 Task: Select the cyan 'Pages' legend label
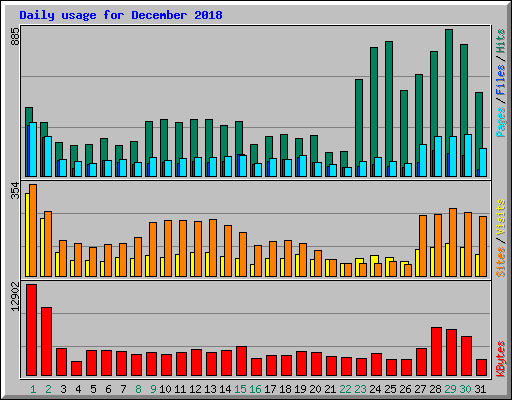pyautogui.click(x=500, y=122)
